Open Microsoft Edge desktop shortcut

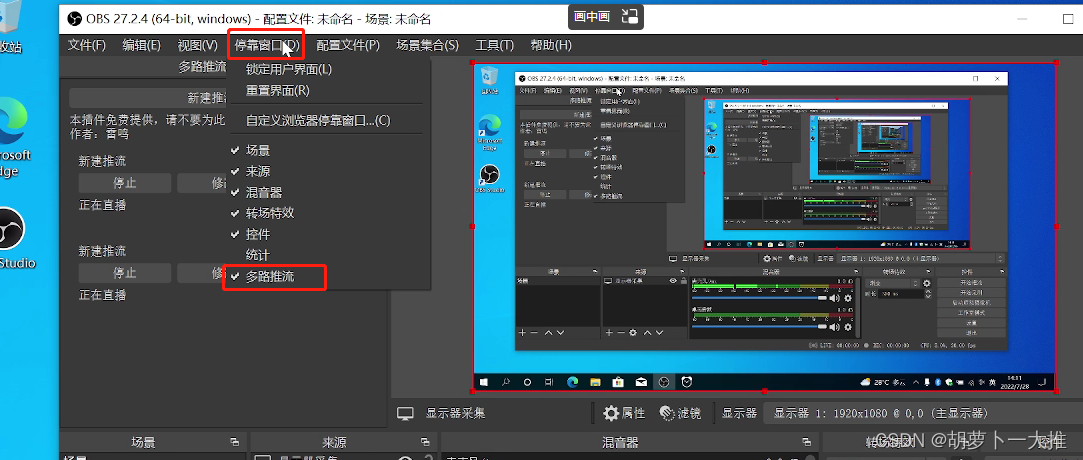tap(14, 137)
